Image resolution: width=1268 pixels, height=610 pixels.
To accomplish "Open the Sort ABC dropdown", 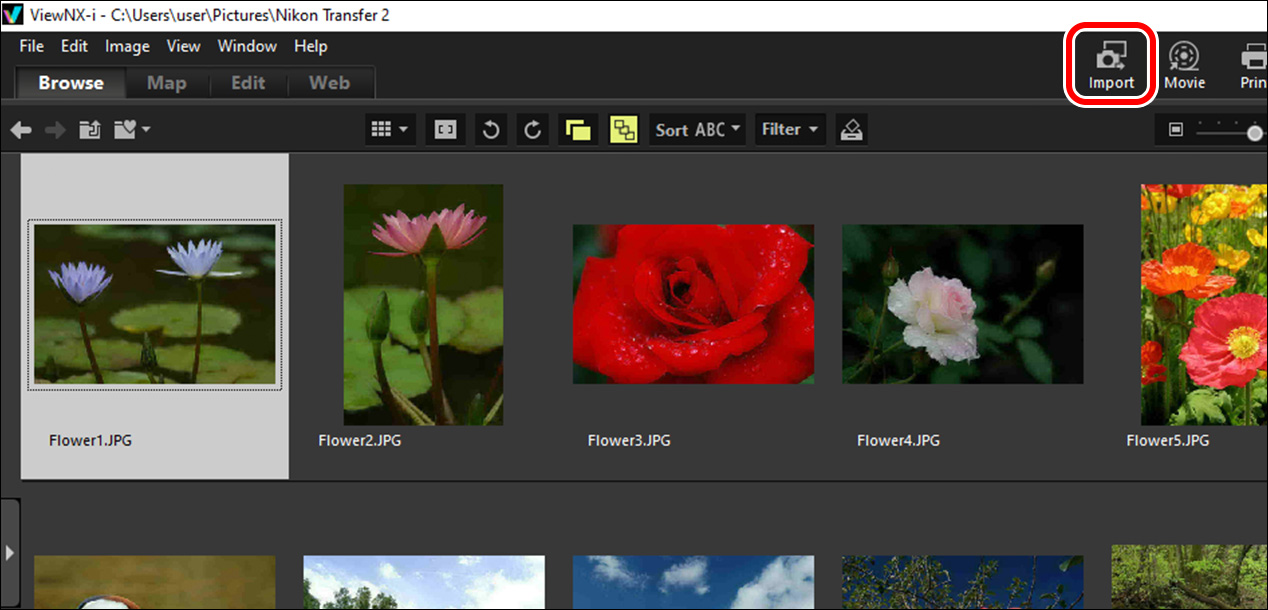I will click(x=698, y=130).
